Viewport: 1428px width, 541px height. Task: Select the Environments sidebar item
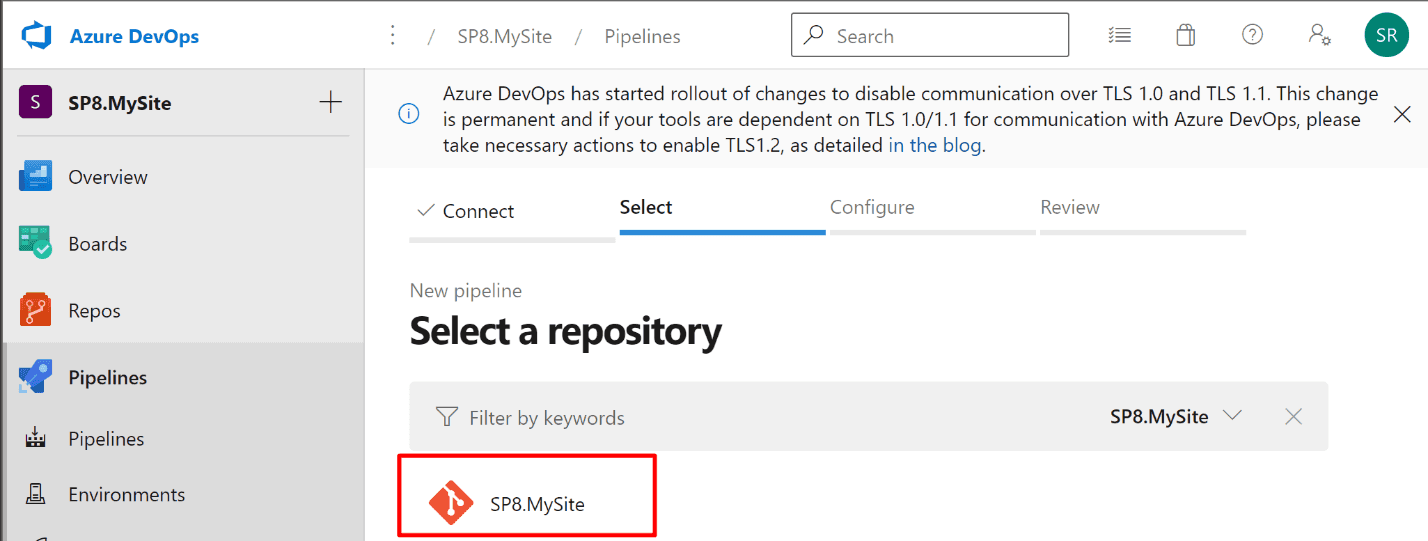[x=126, y=495]
